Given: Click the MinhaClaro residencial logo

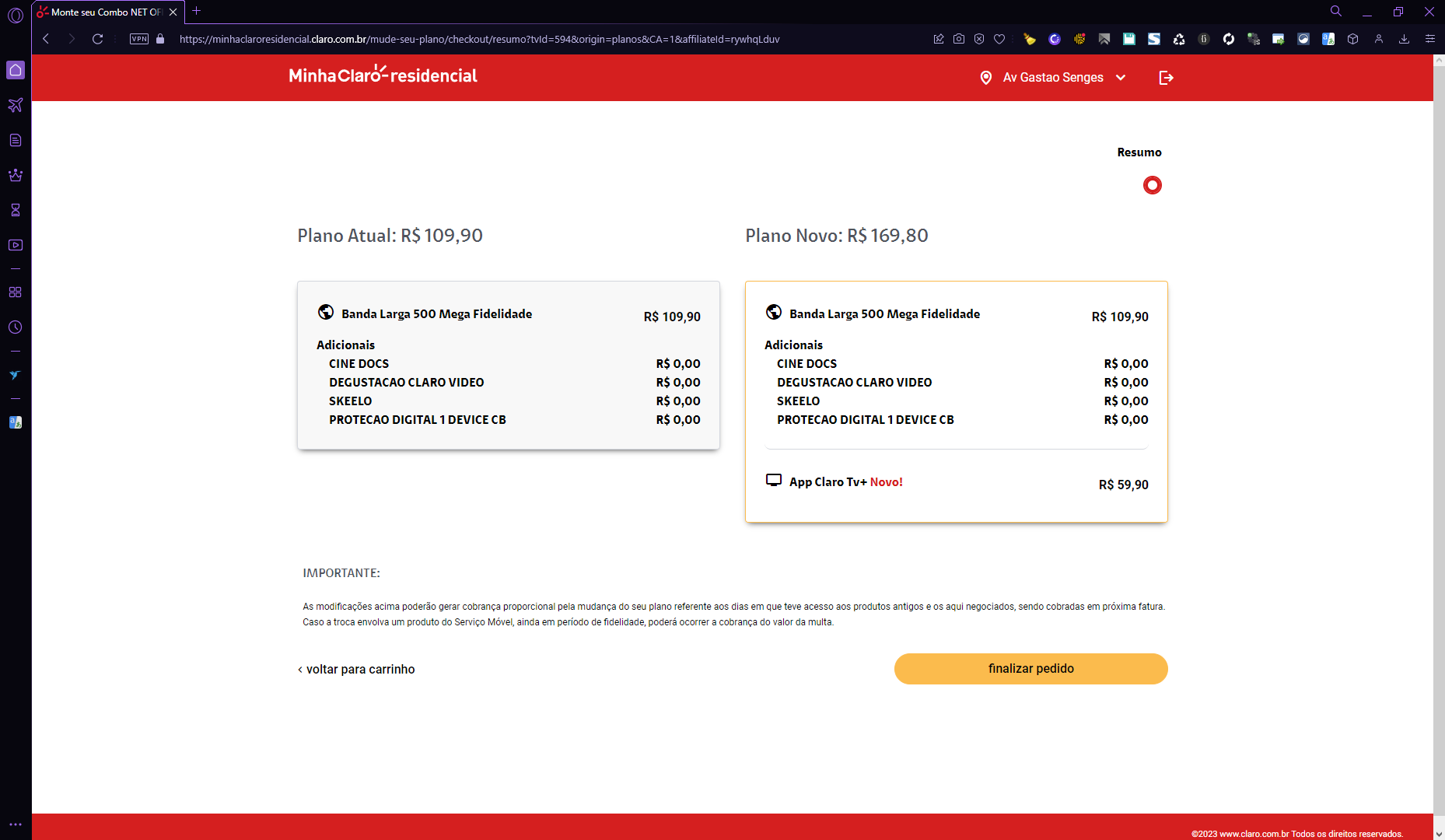Looking at the screenshot, I should tap(383, 75).
